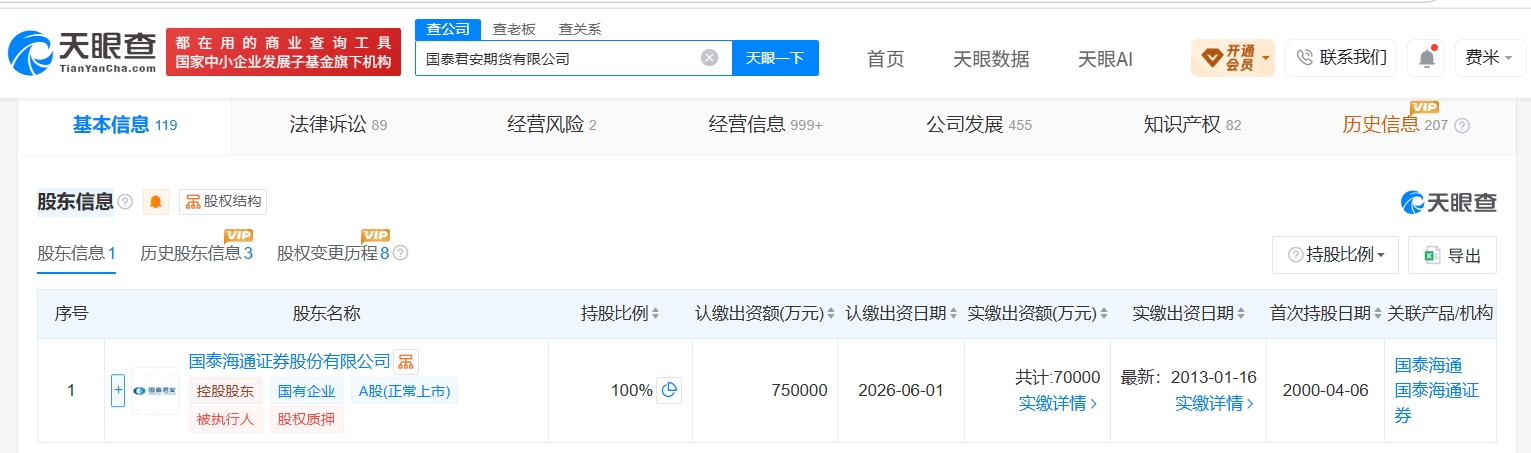Switch to the 公司发展 tab
Image resolution: width=1531 pixels, height=453 pixels.
(978, 125)
